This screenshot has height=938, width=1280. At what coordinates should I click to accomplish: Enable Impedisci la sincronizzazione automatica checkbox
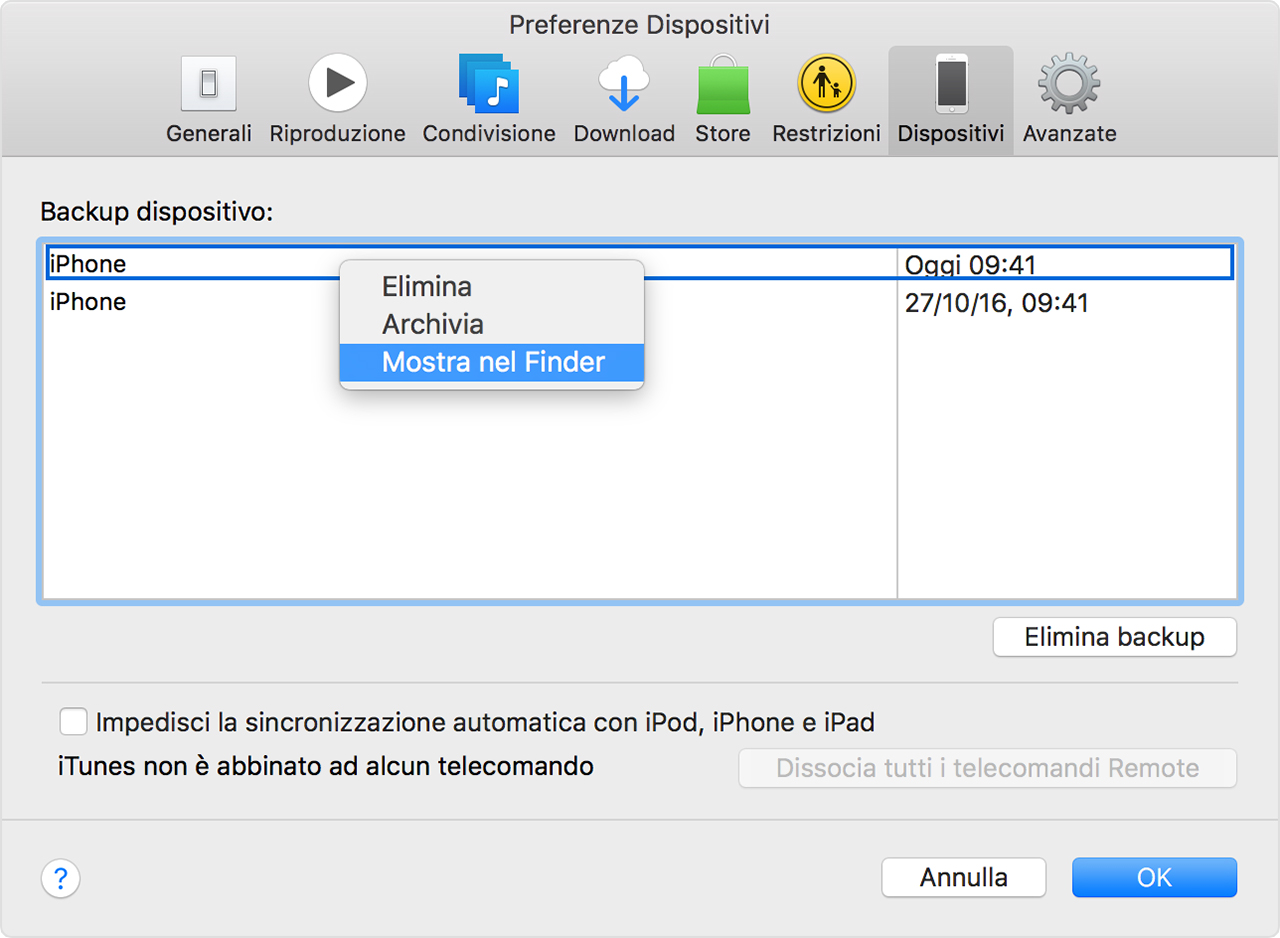(x=74, y=721)
